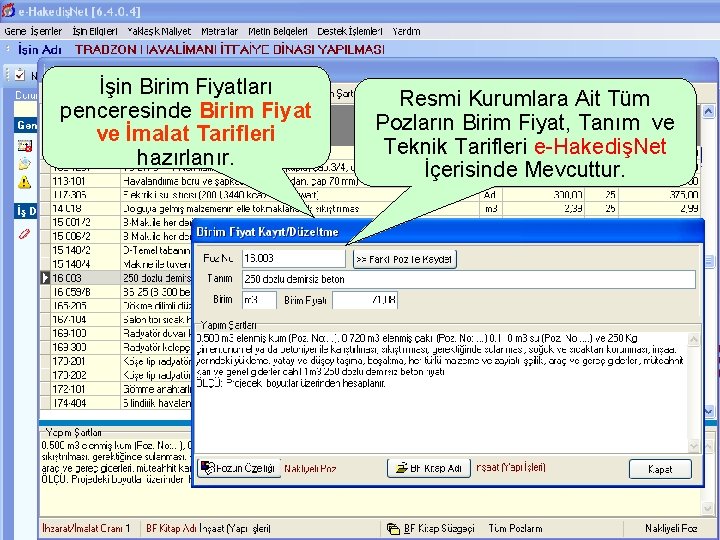Click the Farklı Poz ile Kaydet button
Viewport: 720px width, 540px height.
[x=405, y=259]
